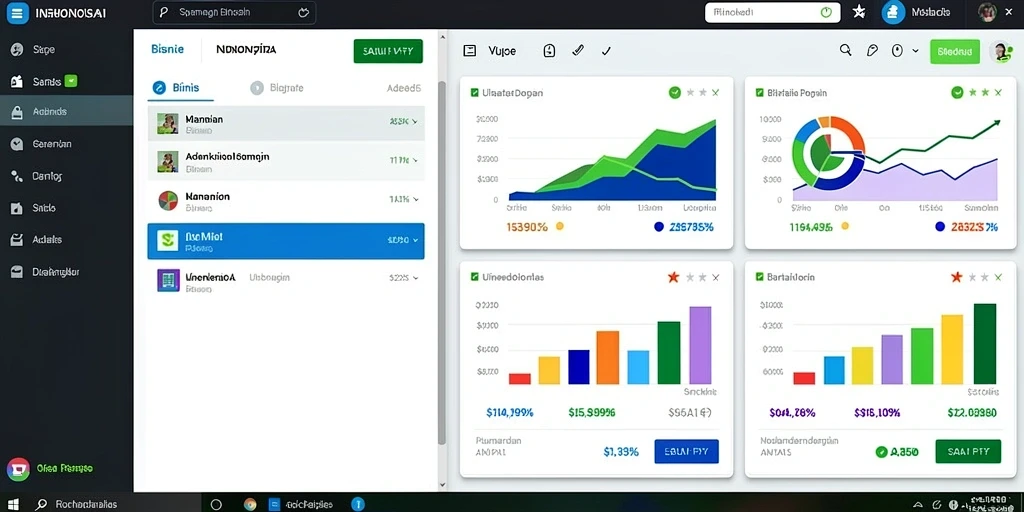Click the star icon in top bar
Viewport: 1024px width, 512px height.
click(859, 12)
